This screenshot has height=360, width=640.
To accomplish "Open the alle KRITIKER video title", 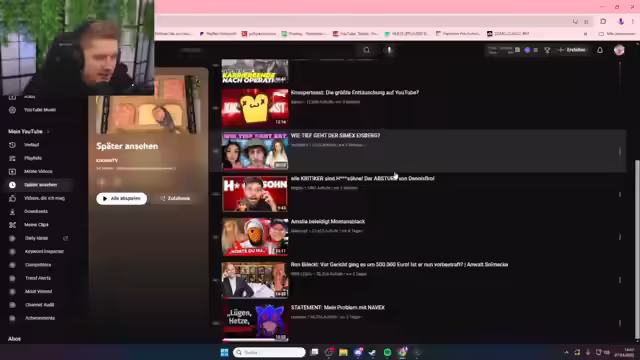I will point(362,178).
